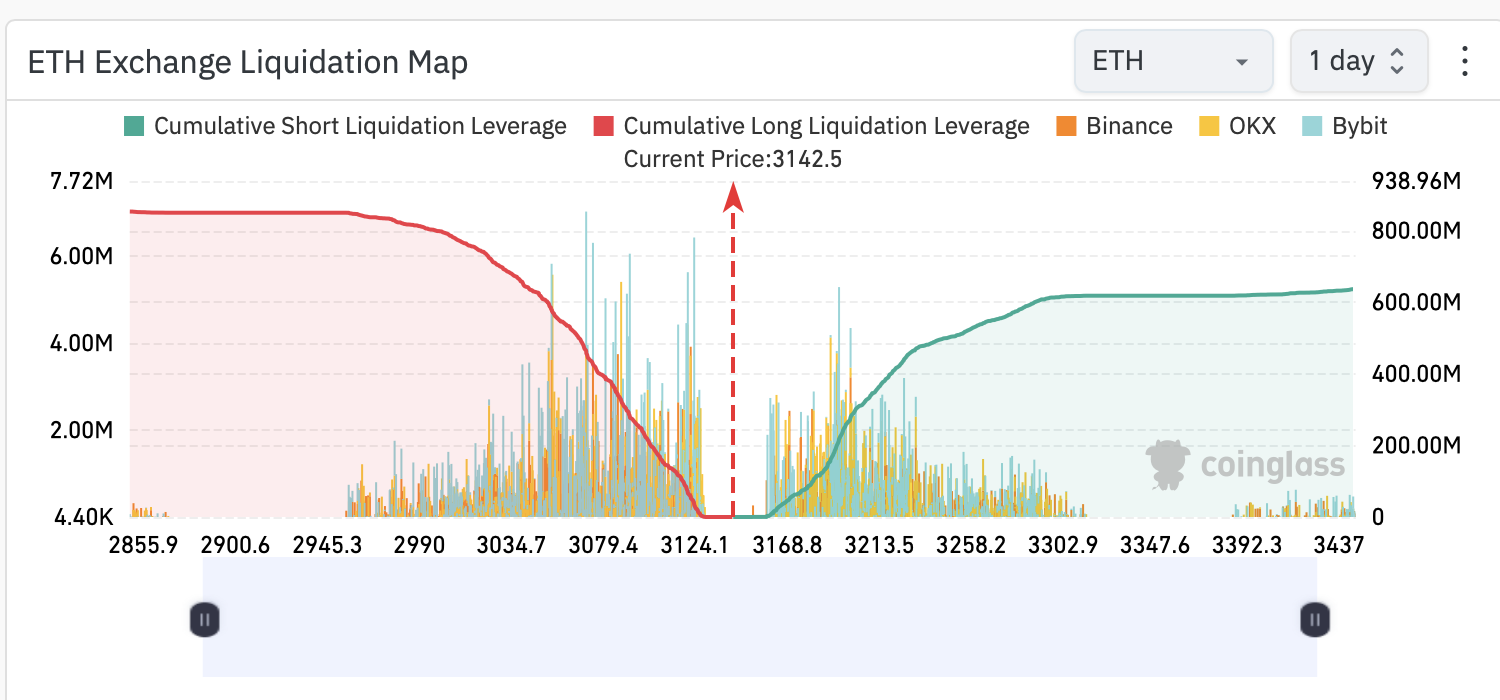The width and height of the screenshot is (1500, 700).
Task: Click the green Cumulative Short legend square
Action: coord(134,127)
